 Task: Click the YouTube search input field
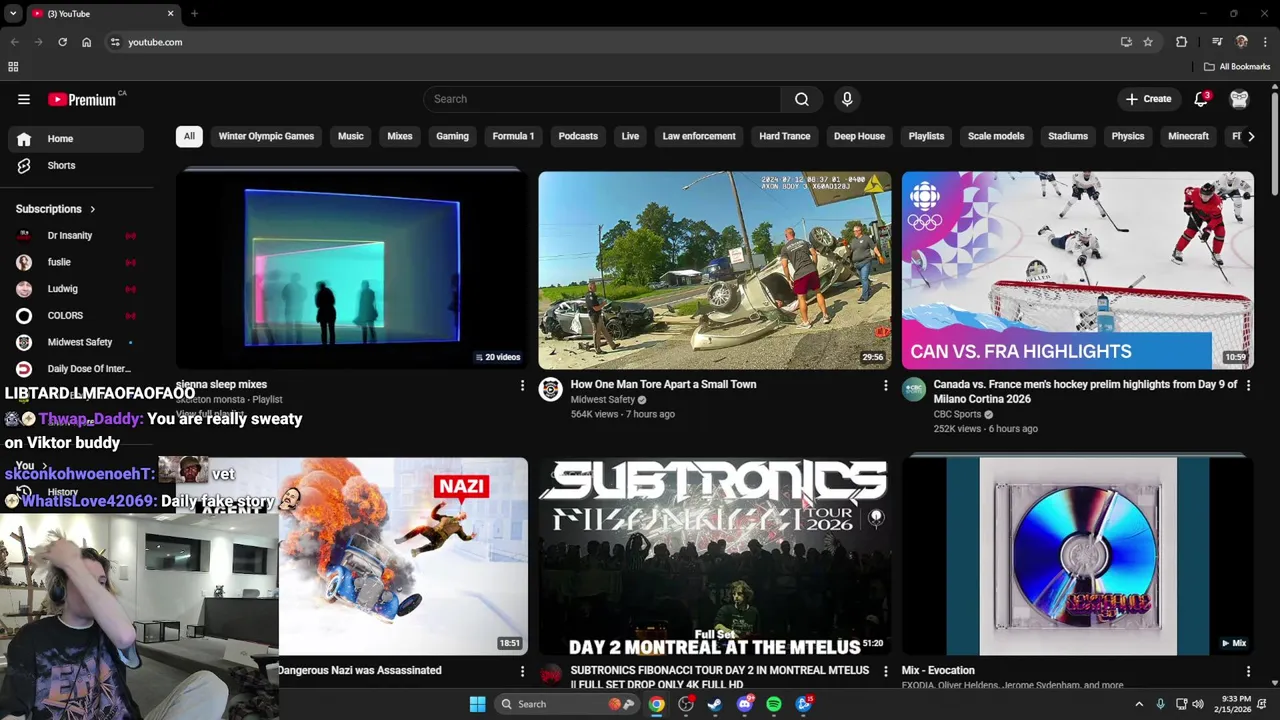pos(602,99)
